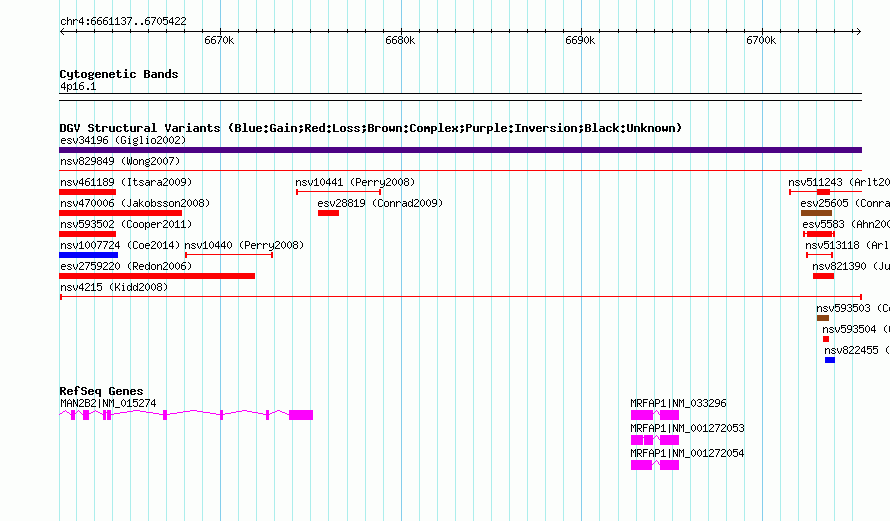Click the nsv821390 red loss bar
The width and height of the screenshot is (890, 521).
[x=823, y=276]
